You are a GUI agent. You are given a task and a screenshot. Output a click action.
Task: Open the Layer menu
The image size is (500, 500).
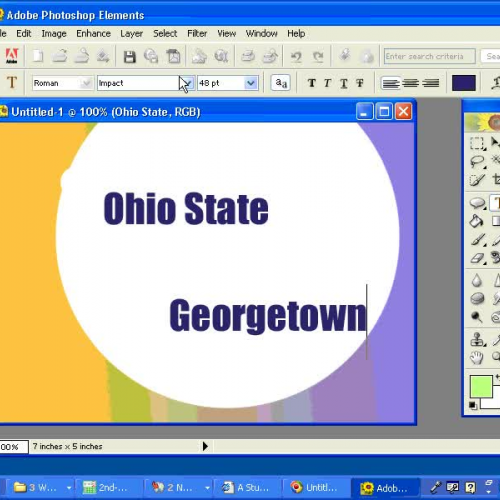point(132,34)
